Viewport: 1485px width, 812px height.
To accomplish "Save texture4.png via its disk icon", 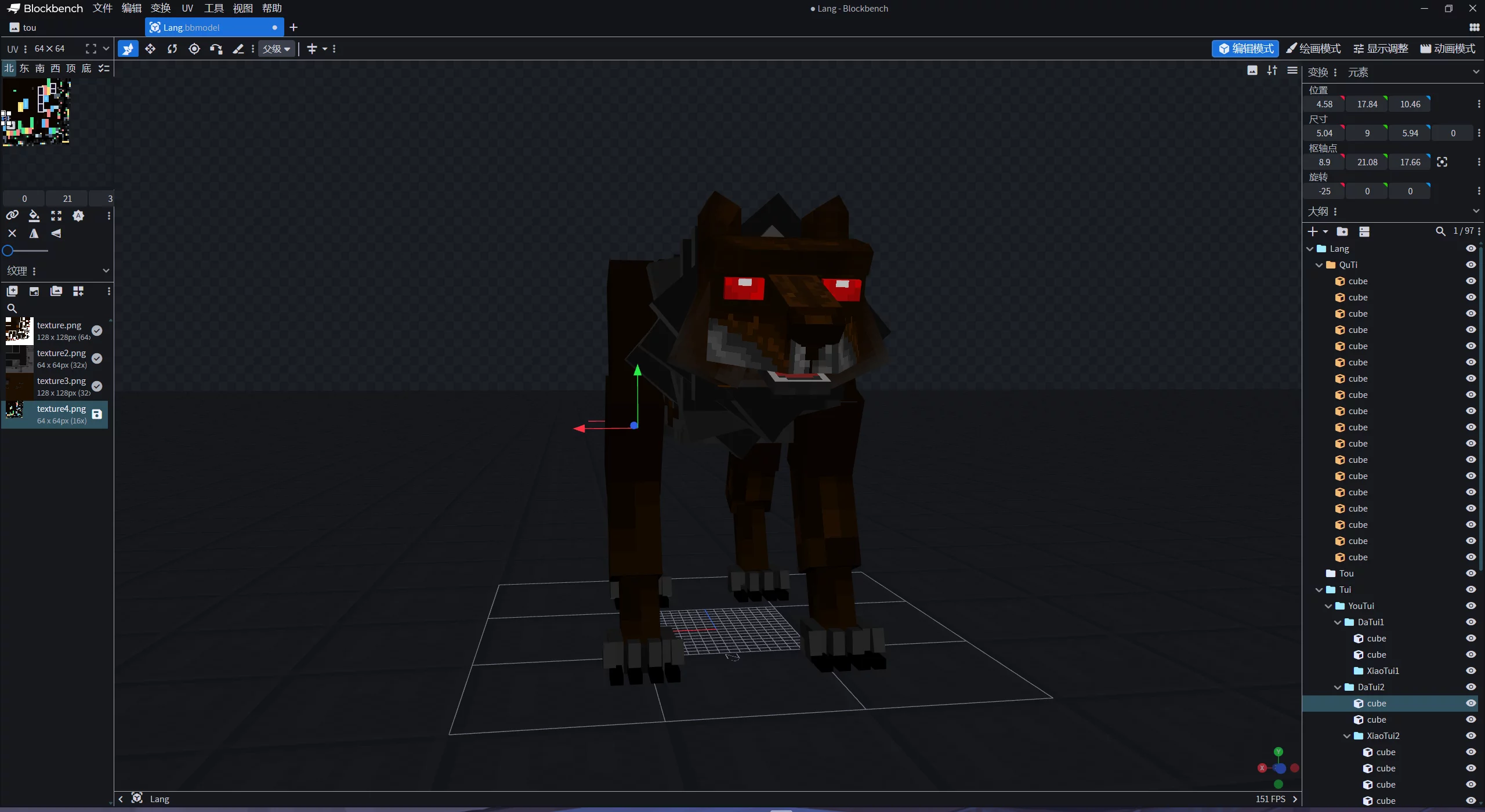I will click(97, 414).
